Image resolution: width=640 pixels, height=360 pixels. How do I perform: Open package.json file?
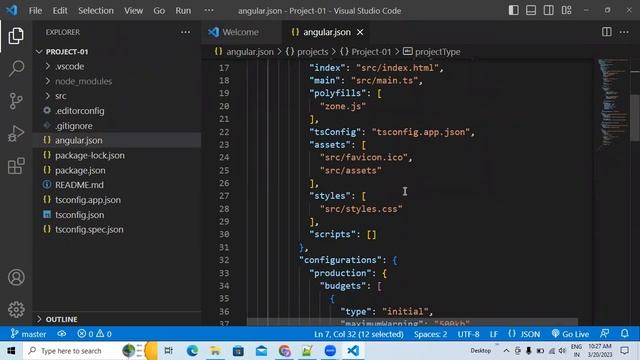click(117, 170)
